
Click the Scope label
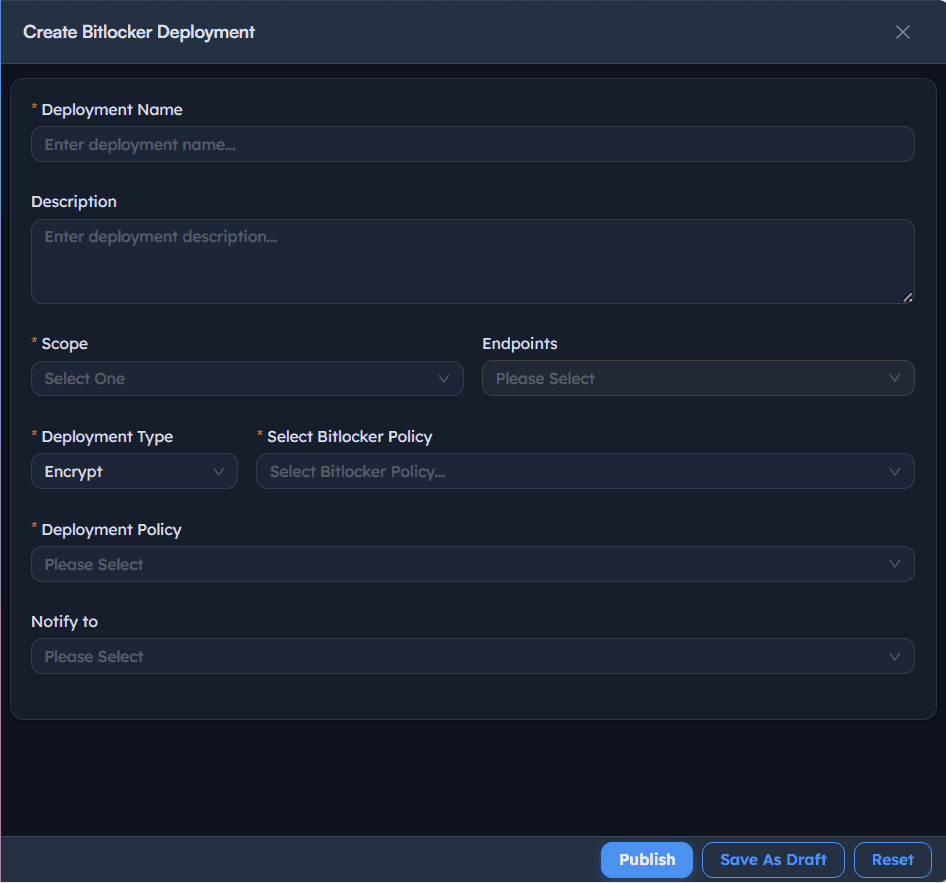tap(65, 344)
